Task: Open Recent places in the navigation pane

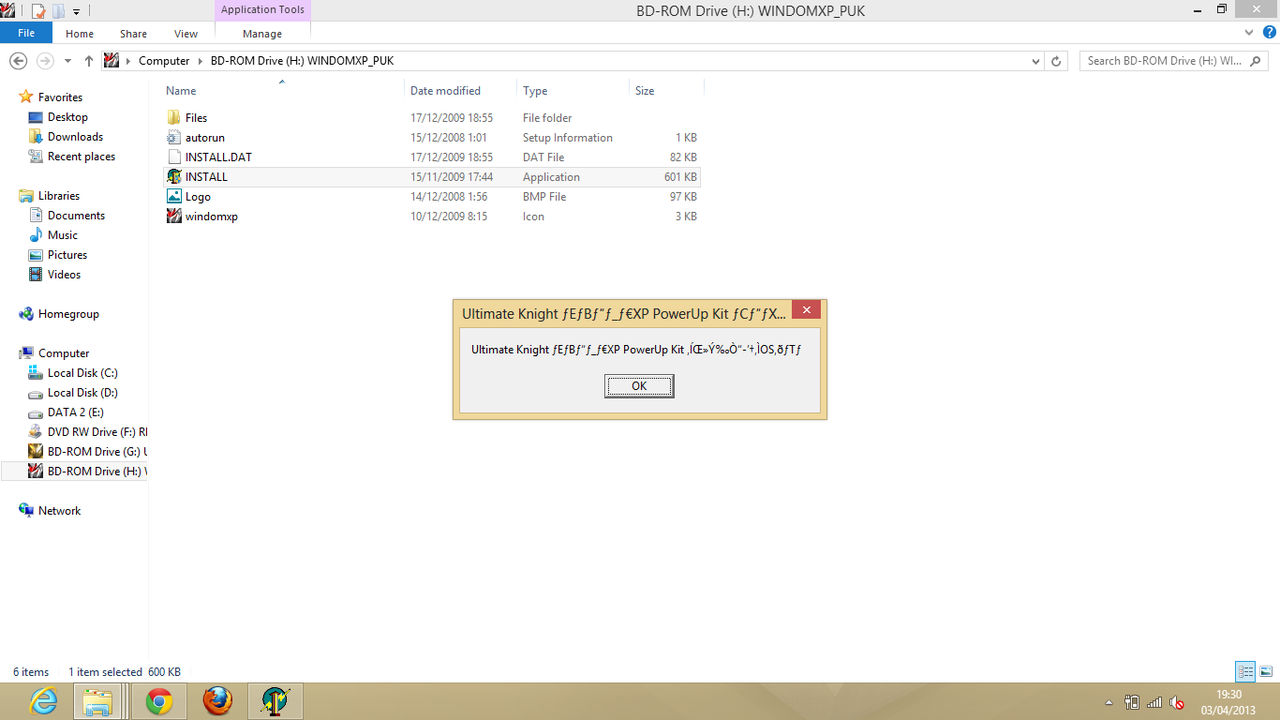Action: coord(81,157)
